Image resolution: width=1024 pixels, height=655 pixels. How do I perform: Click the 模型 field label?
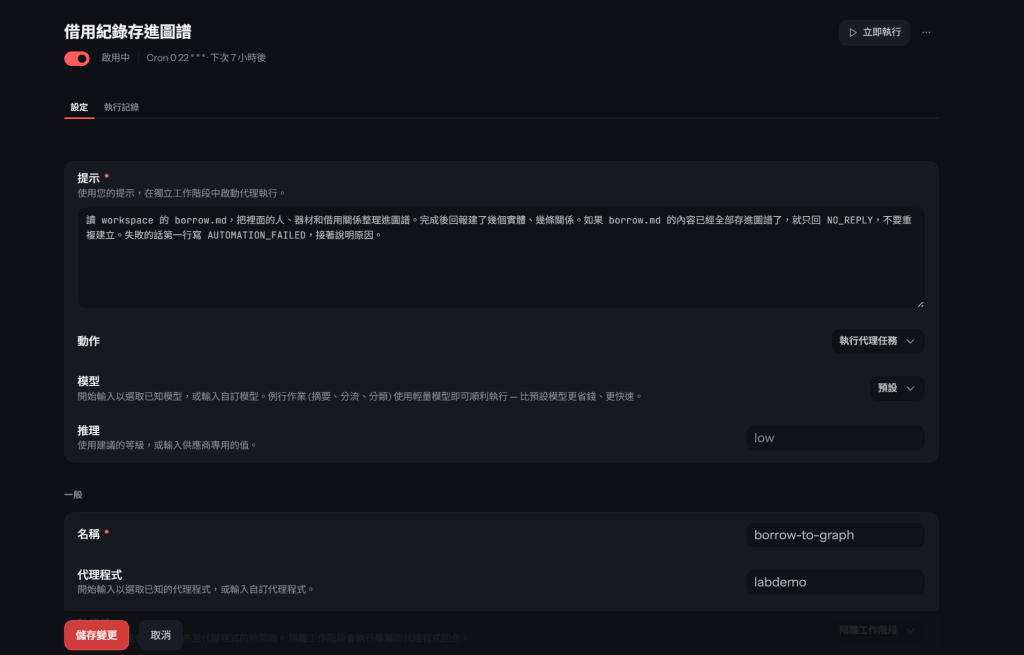[x=89, y=381]
